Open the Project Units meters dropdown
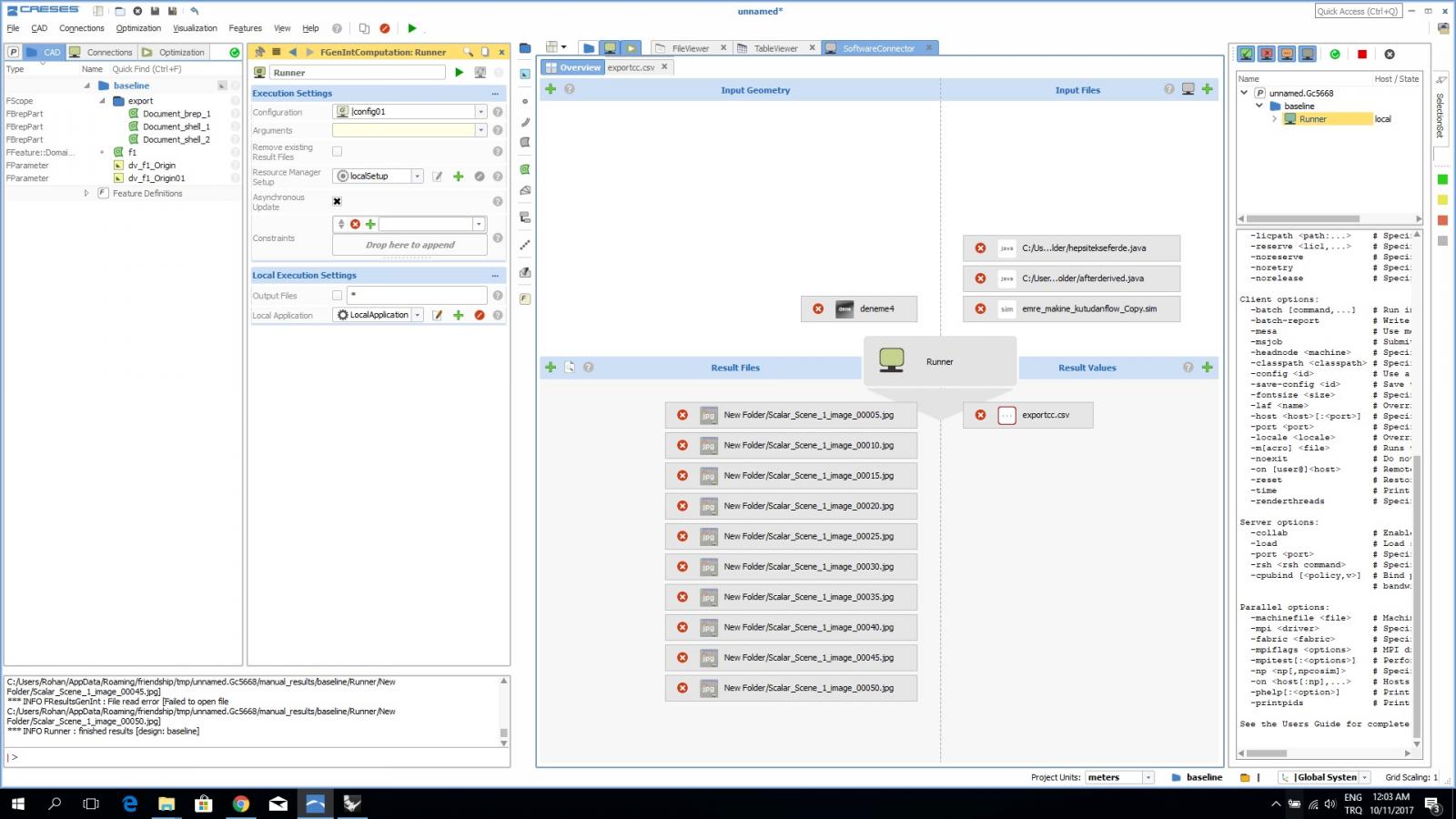The height and width of the screenshot is (819, 1456). pos(1148,778)
